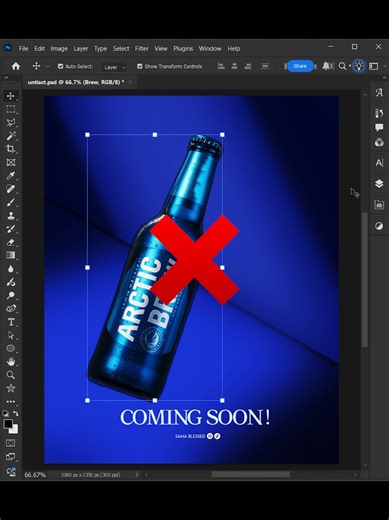Image resolution: width=389 pixels, height=520 pixels.
Task: Click the vertical canvas scrollbar
Action: (365, 279)
